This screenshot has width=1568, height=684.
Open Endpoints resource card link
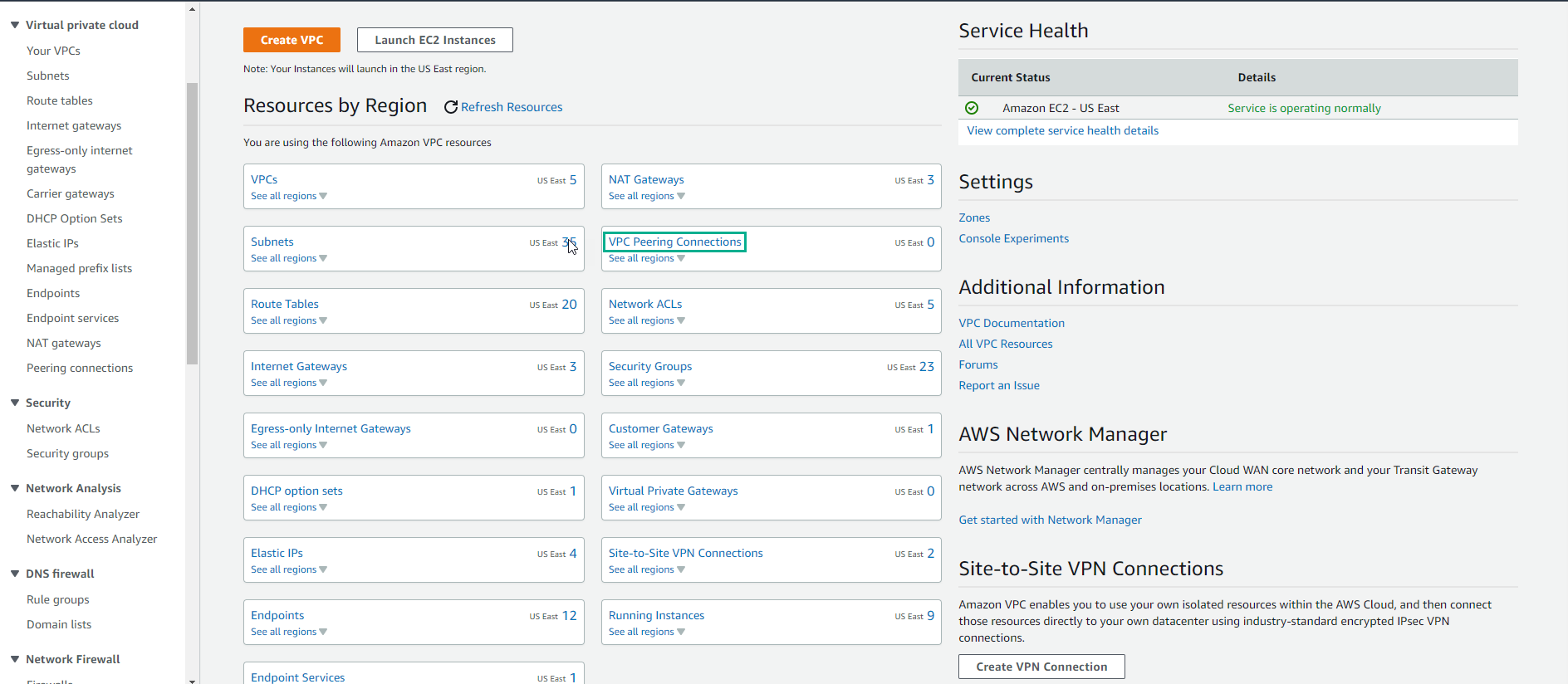pyautogui.click(x=277, y=615)
